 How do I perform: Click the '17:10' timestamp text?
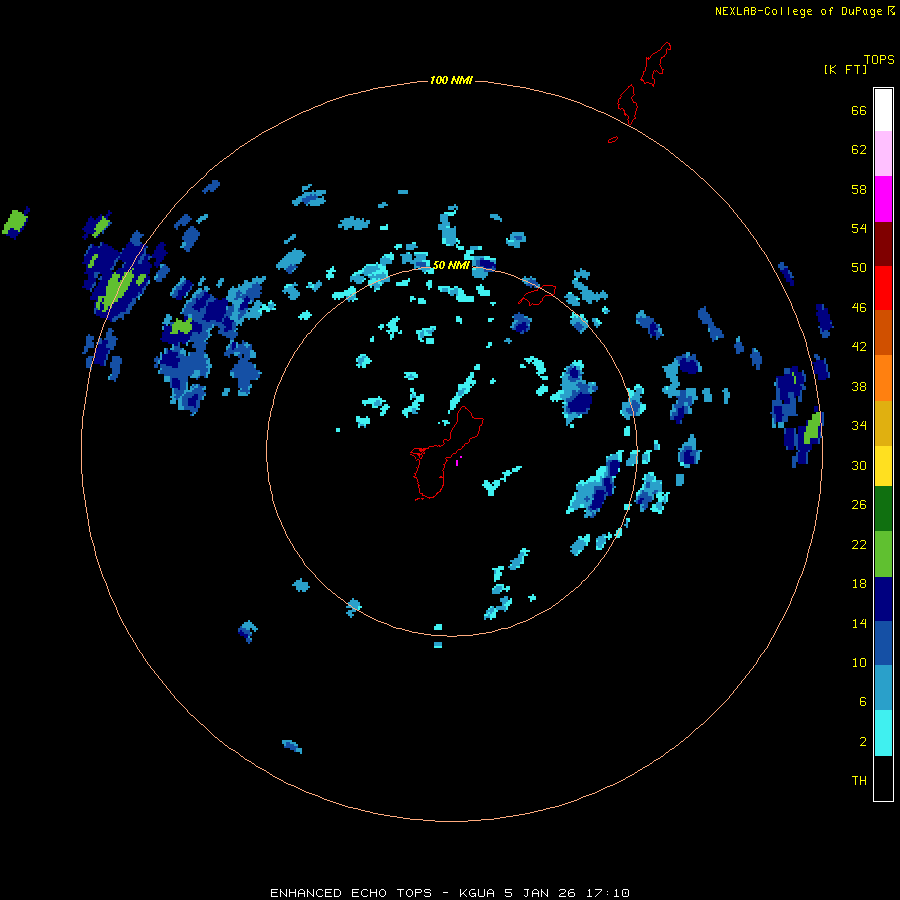(x=608, y=893)
